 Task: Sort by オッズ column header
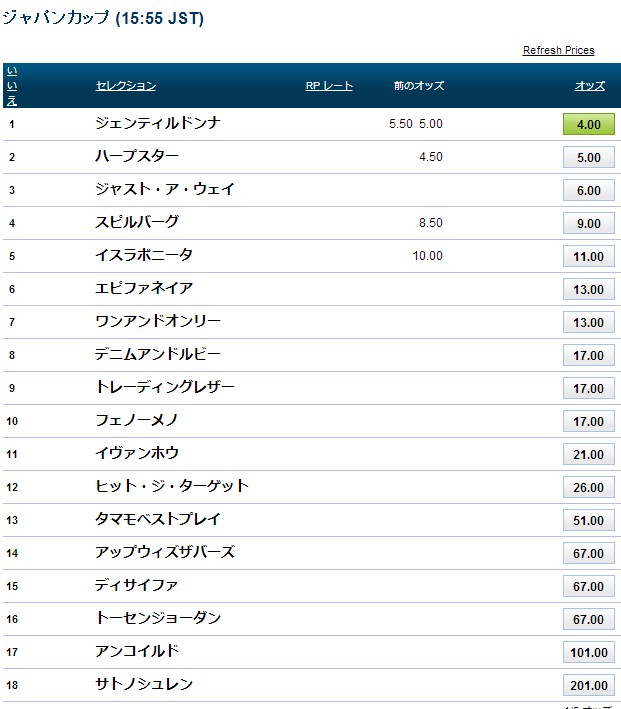point(589,86)
